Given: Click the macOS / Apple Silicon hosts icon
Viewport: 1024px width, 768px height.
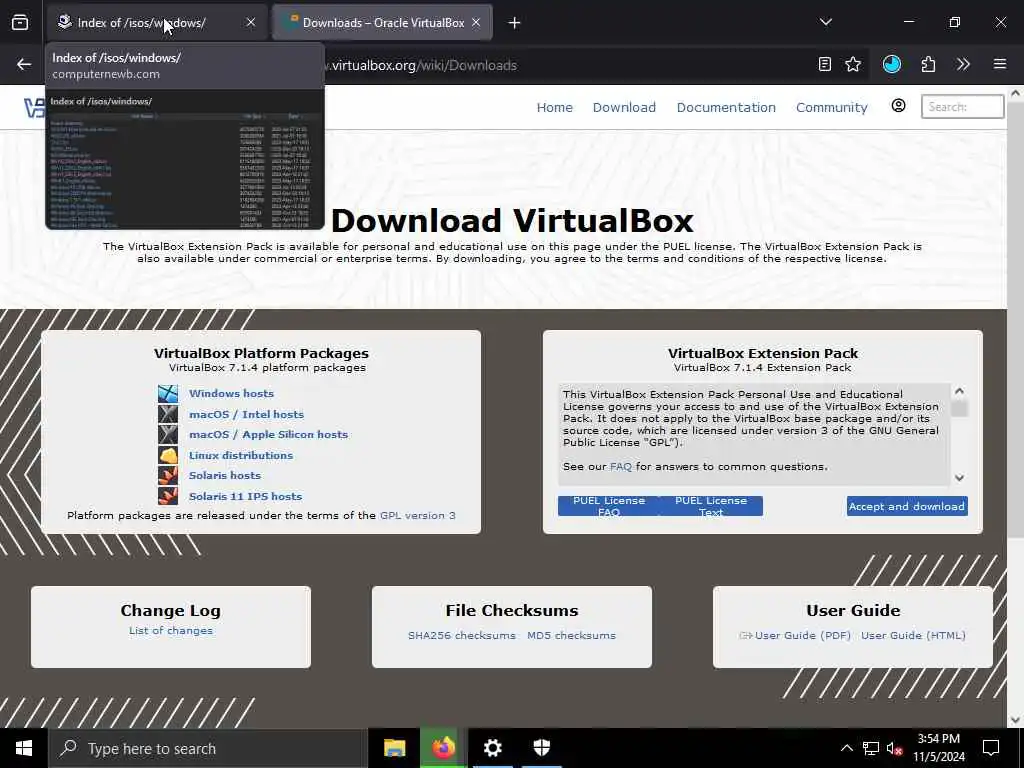Looking at the screenshot, I should pyautogui.click(x=168, y=434).
